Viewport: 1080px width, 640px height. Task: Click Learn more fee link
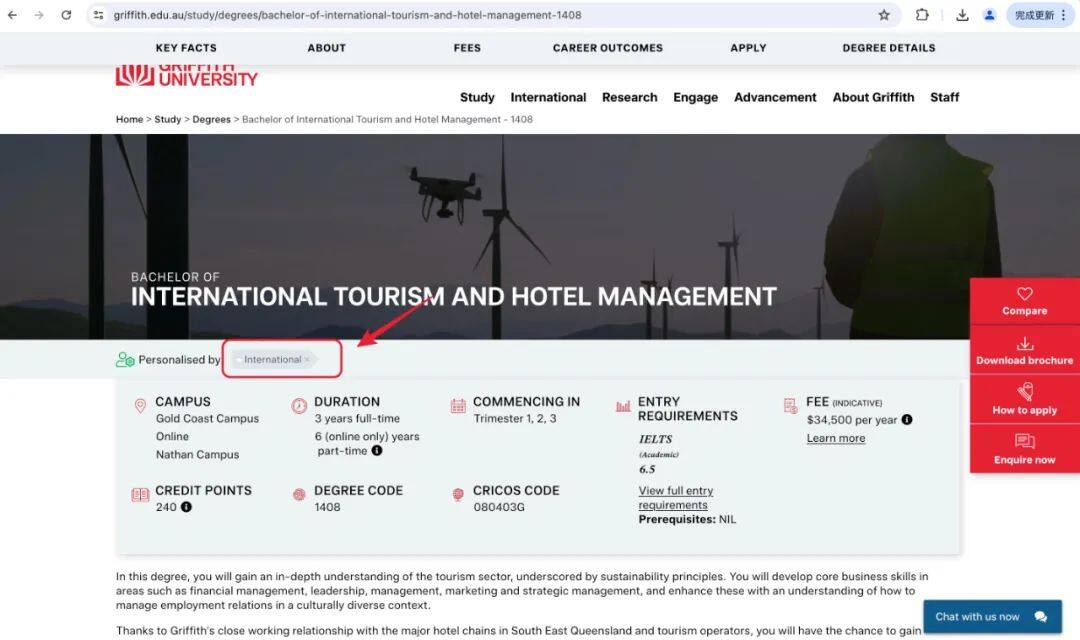(835, 438)
